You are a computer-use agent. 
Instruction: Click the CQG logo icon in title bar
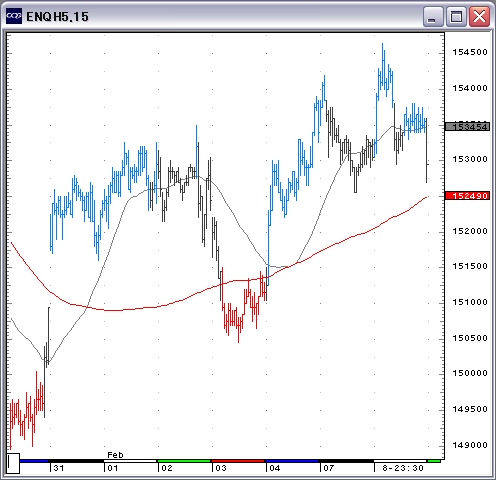pos(14,16)
